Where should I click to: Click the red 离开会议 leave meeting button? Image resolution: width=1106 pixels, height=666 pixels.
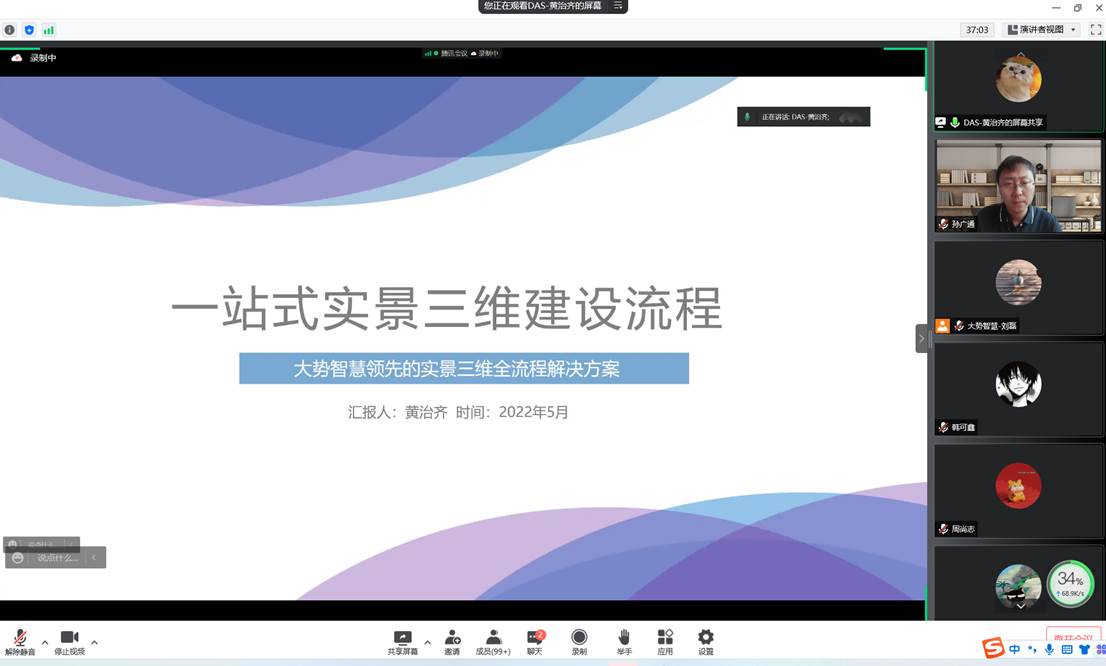(1073, 635)
